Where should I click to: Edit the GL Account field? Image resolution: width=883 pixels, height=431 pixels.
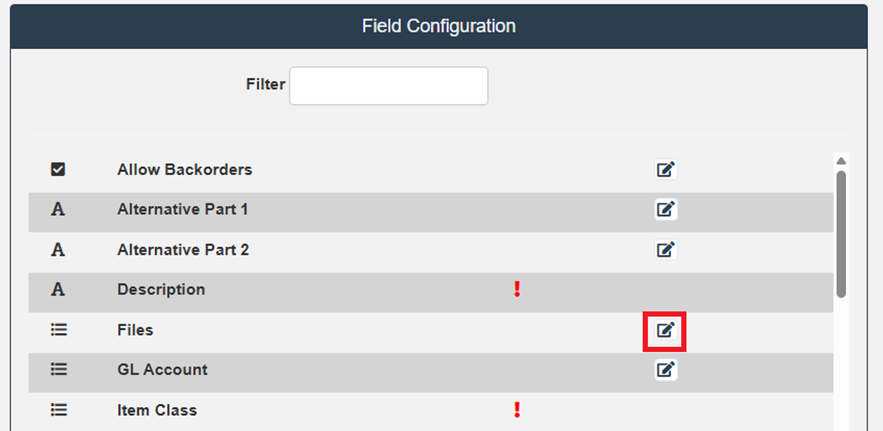tap(665, 370)
